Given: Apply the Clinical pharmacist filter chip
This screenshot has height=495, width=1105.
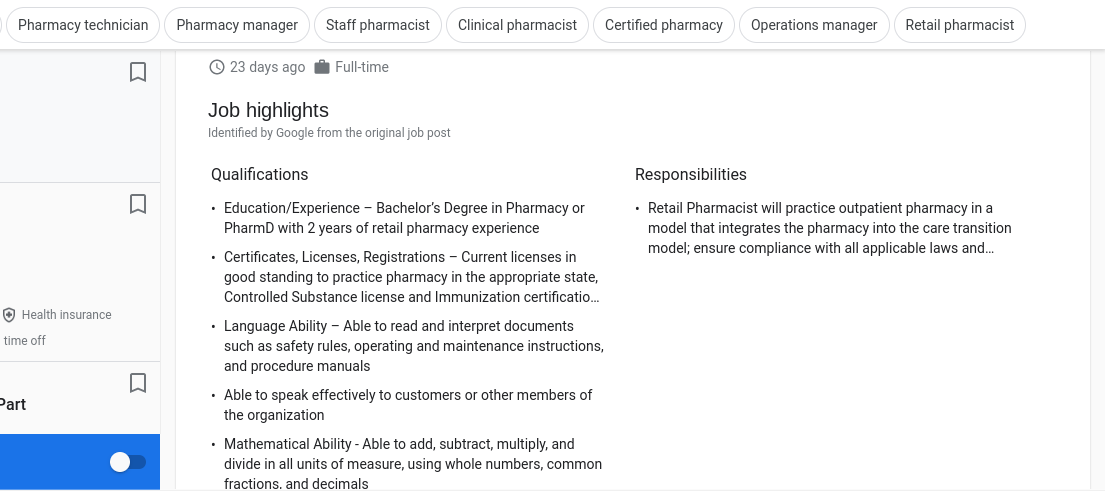Looking at the screenshot, I should click(x=517, y=25).
